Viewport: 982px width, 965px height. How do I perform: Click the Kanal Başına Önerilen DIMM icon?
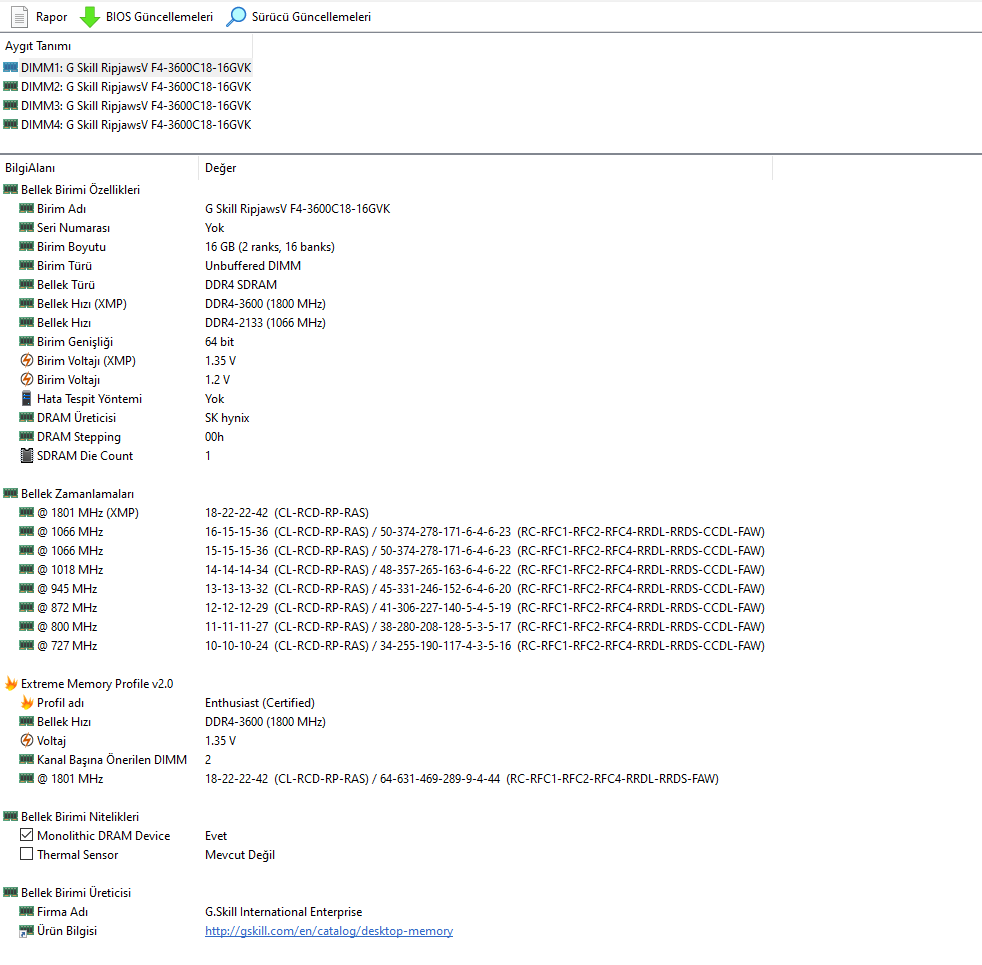click(x=26, y=759)
